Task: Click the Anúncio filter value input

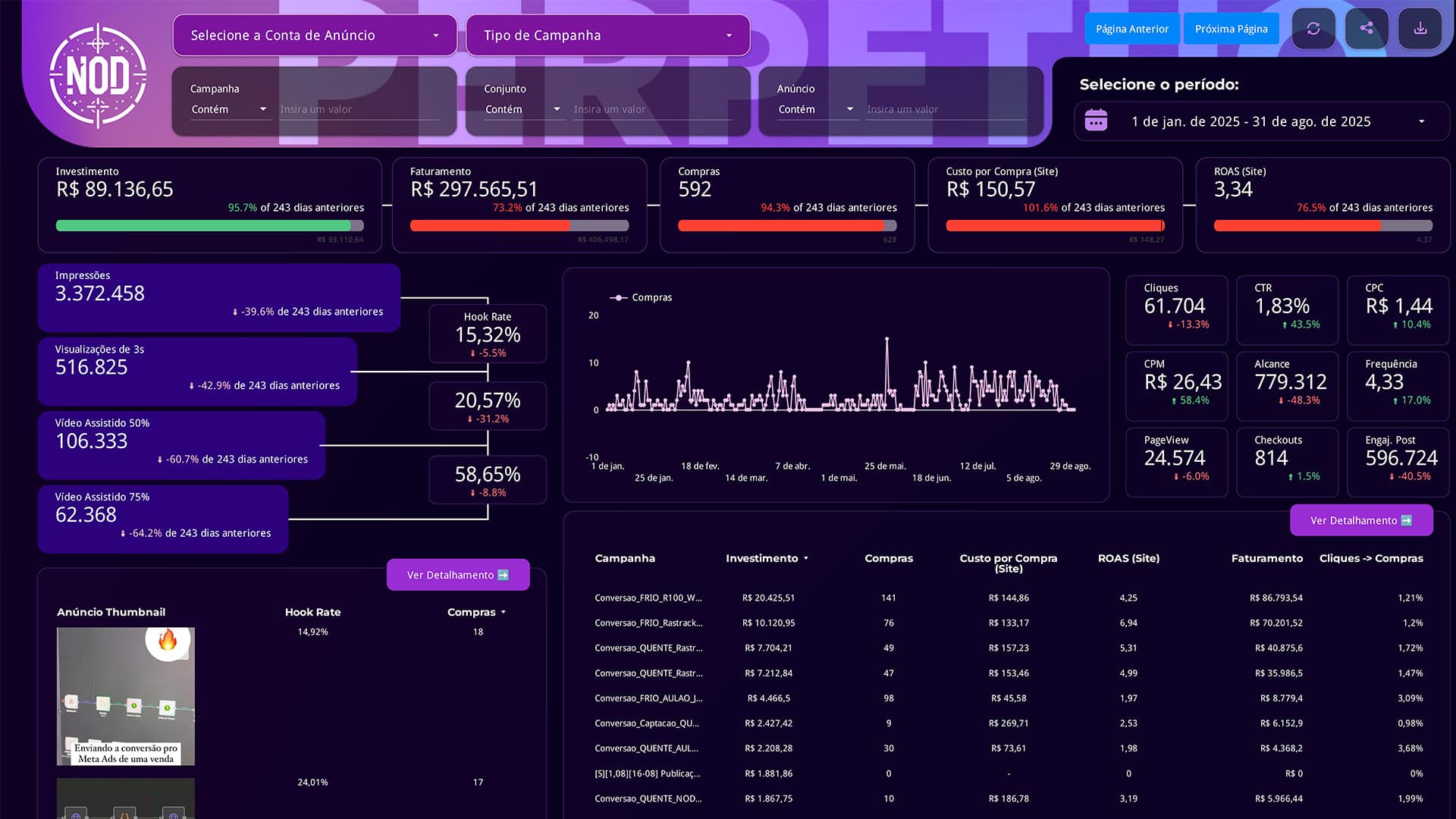Action: pyautogui.click(x=946, y=109)
